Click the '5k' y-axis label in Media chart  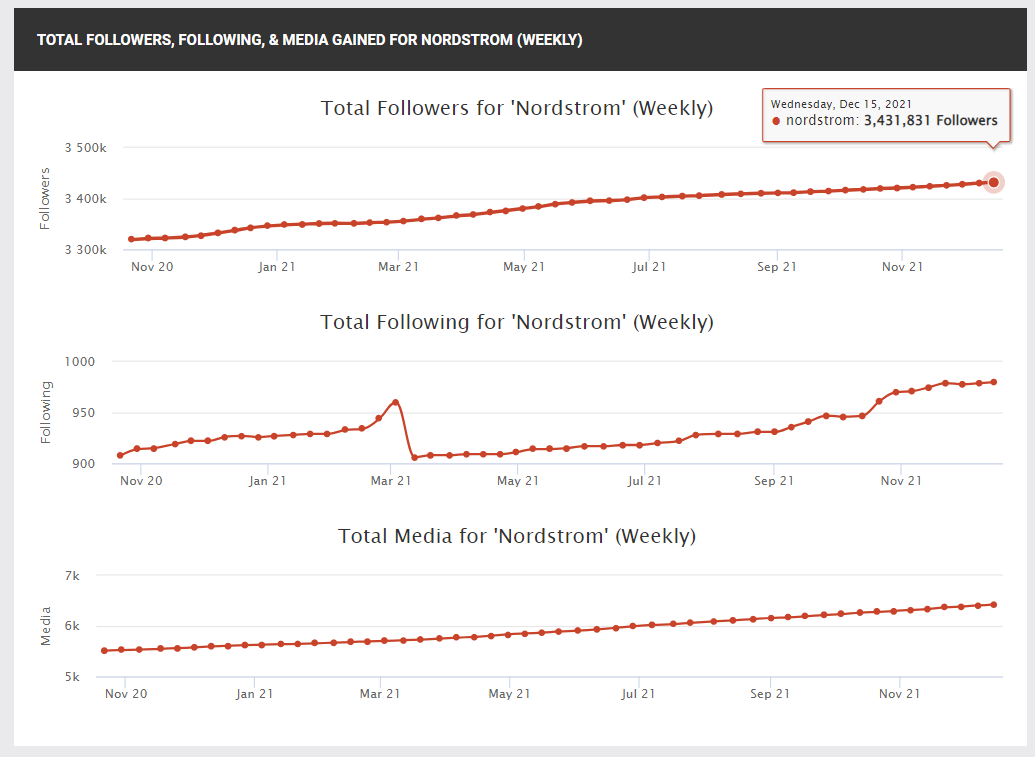[x=72, y=676]
